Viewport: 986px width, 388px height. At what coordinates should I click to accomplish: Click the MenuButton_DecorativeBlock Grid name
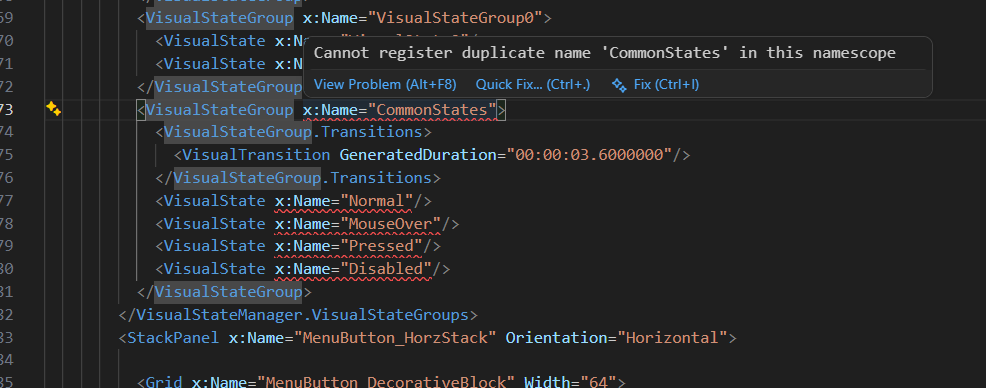385,382
